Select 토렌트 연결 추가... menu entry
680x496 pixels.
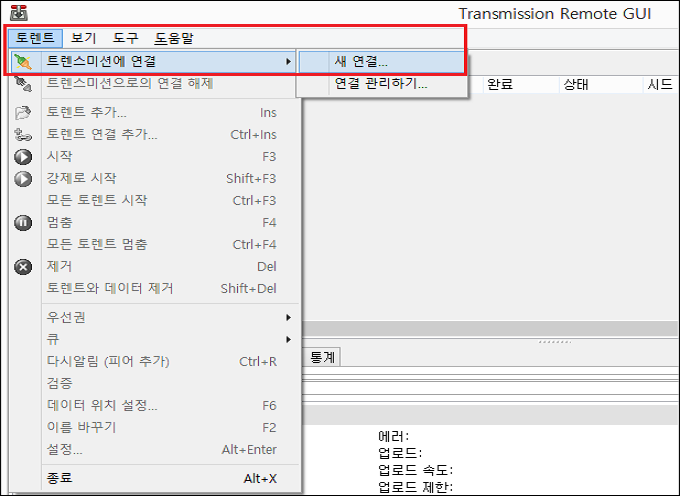154,134
